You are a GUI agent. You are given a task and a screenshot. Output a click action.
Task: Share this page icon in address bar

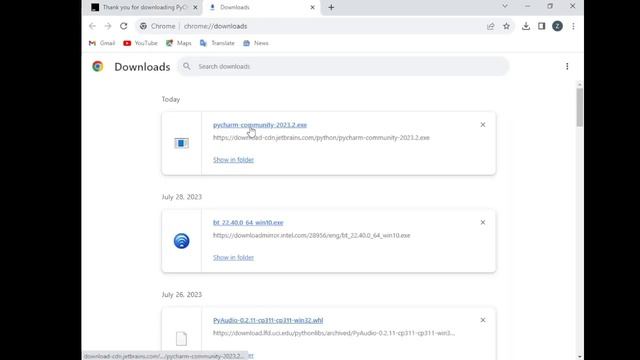[491, 26]
